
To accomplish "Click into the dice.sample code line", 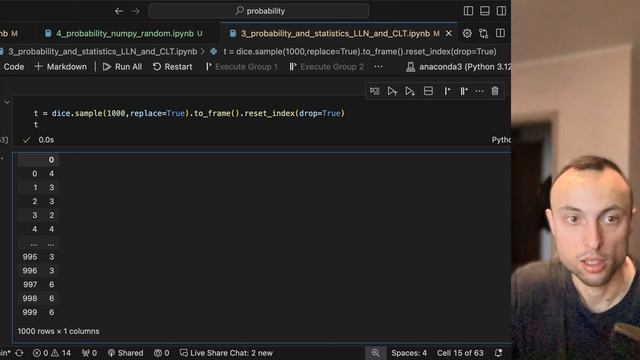I will (x=189, y=113).
